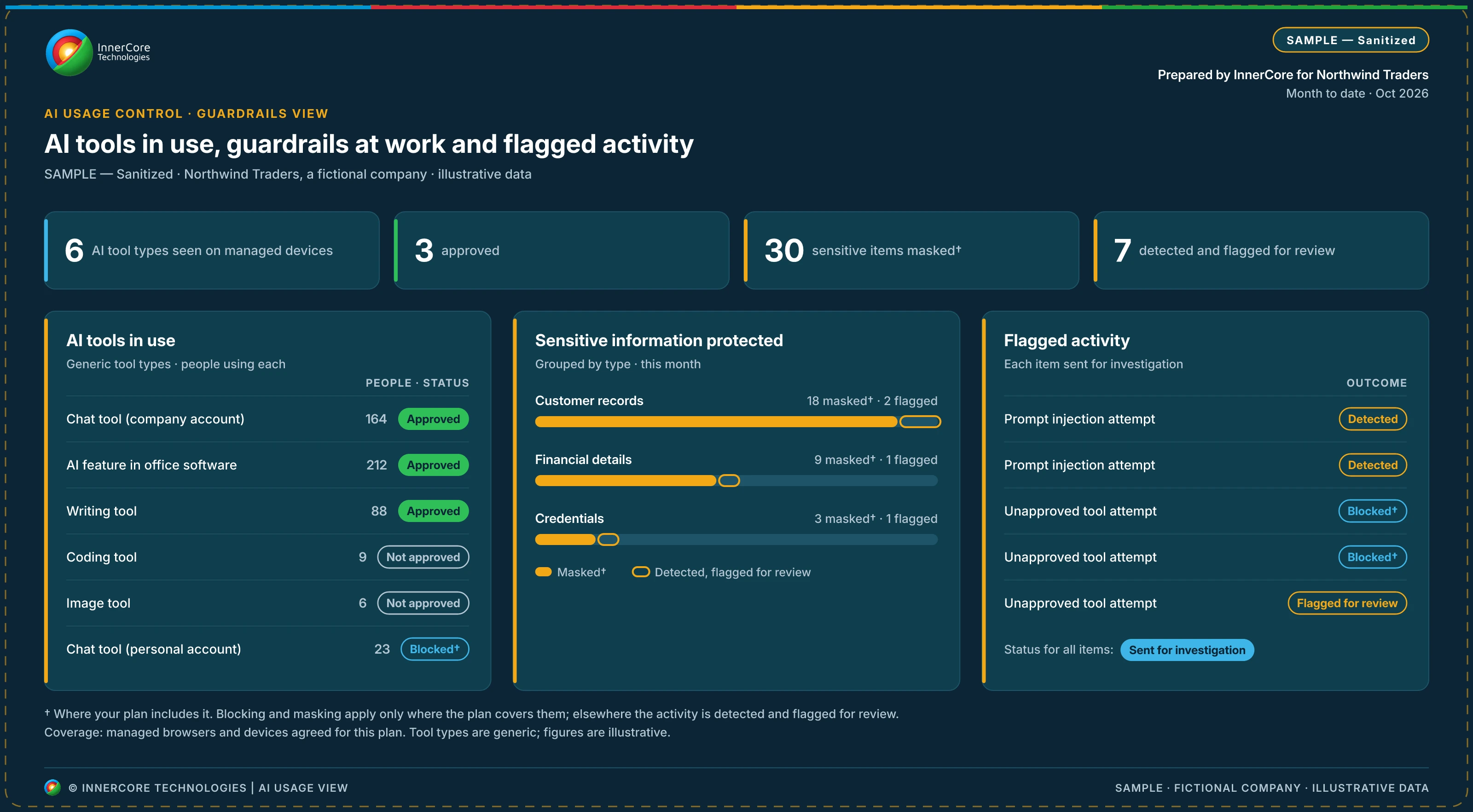The height and width of the screenshot is (812, 1473).
Task: Click the SAMPLE — Sanitized badge
Action: pos(1350,40)
